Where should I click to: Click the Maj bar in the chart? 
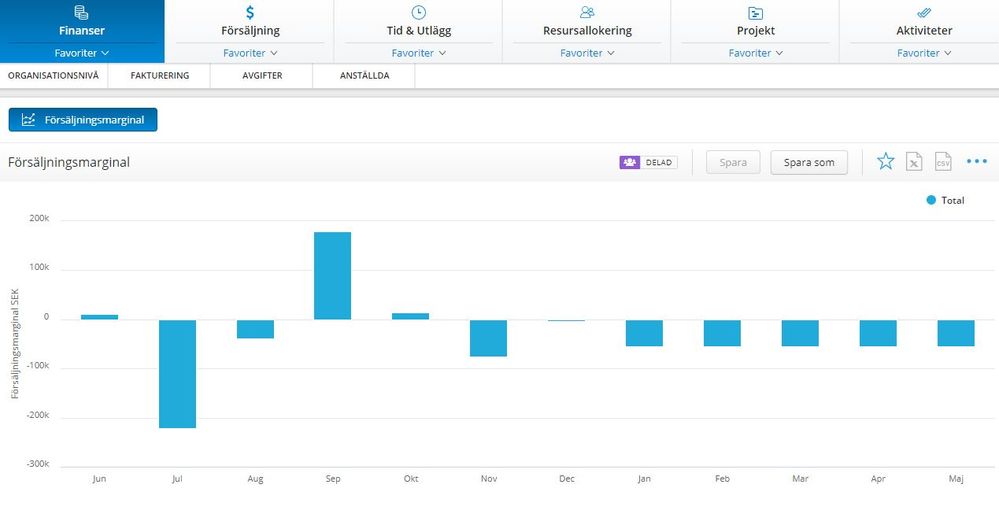click(x=956, y=333)
